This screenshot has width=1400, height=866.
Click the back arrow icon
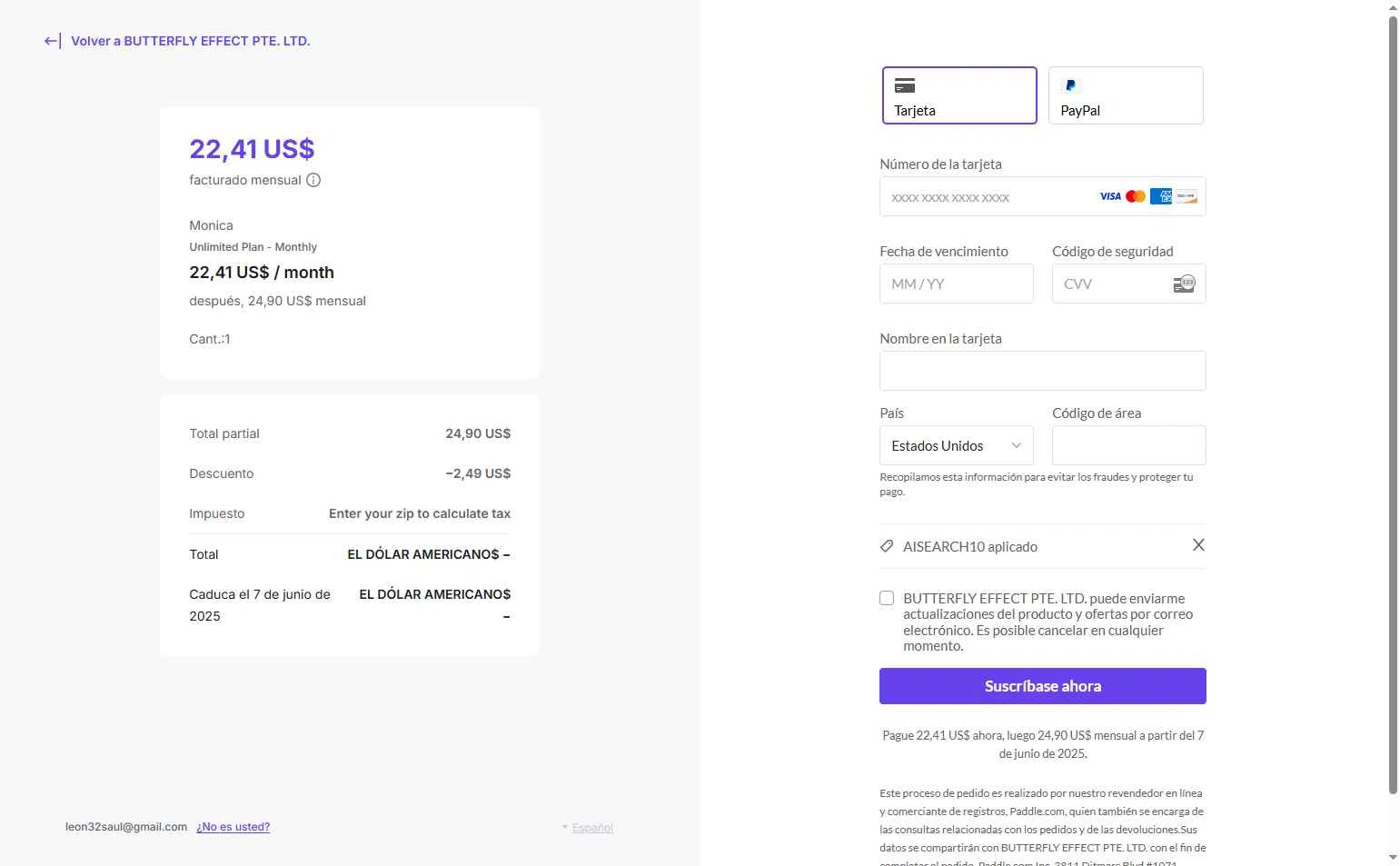click(x=53, y=41)
